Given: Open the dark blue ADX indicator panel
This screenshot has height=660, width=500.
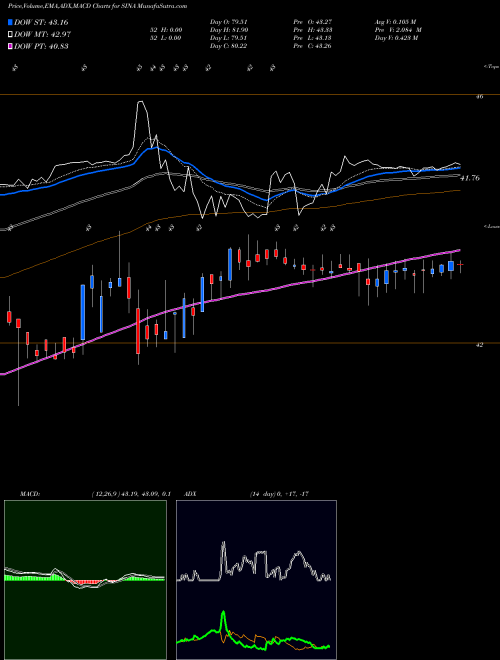Looking at the screenshot, I should coord(256,580).
